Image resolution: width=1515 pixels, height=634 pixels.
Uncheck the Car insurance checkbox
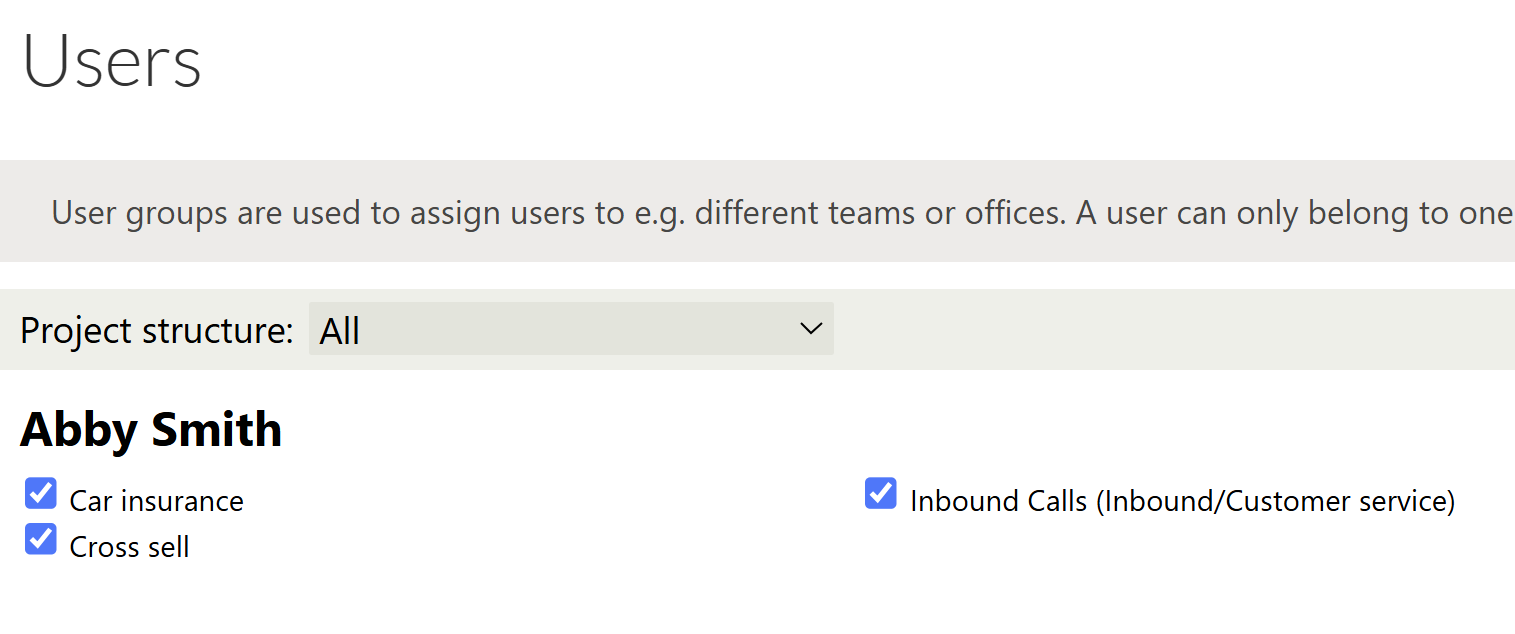[x=41, y=493]
